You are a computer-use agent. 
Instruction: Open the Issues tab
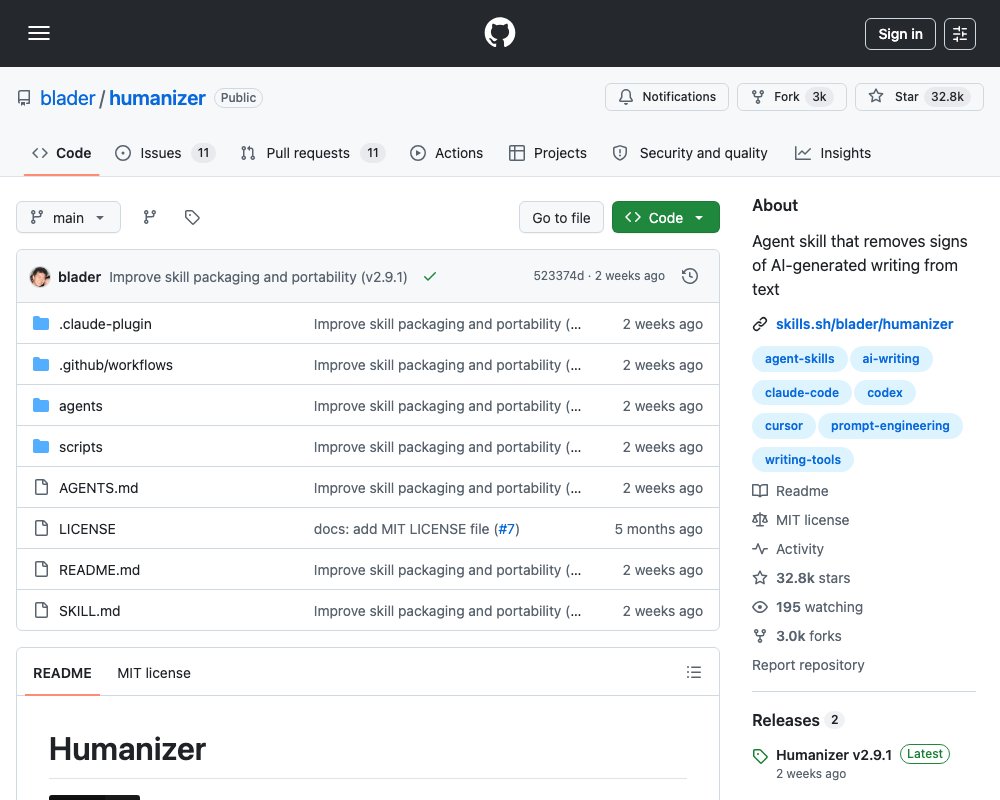coord(165,153)
